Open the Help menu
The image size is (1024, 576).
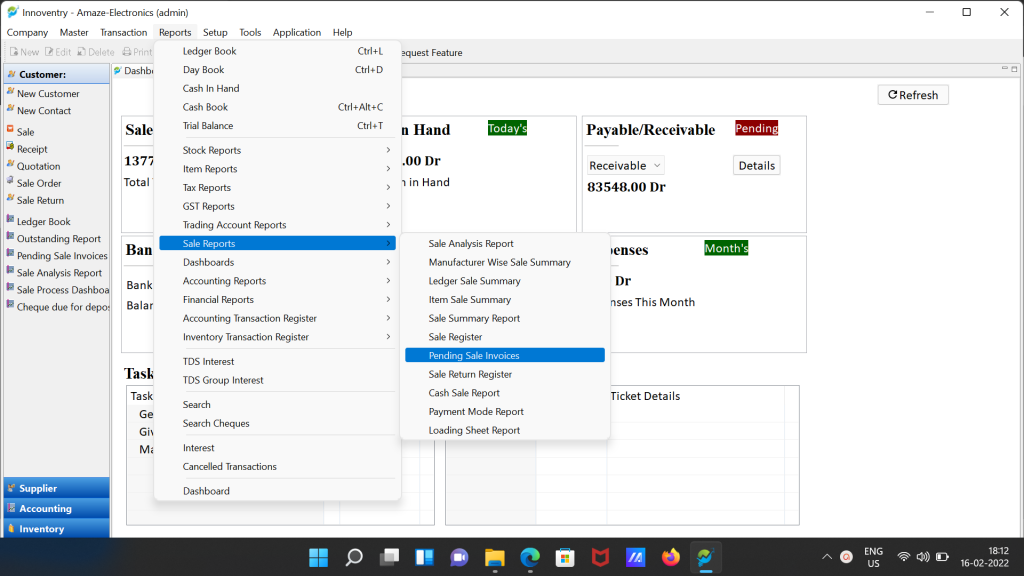(342, 32)
